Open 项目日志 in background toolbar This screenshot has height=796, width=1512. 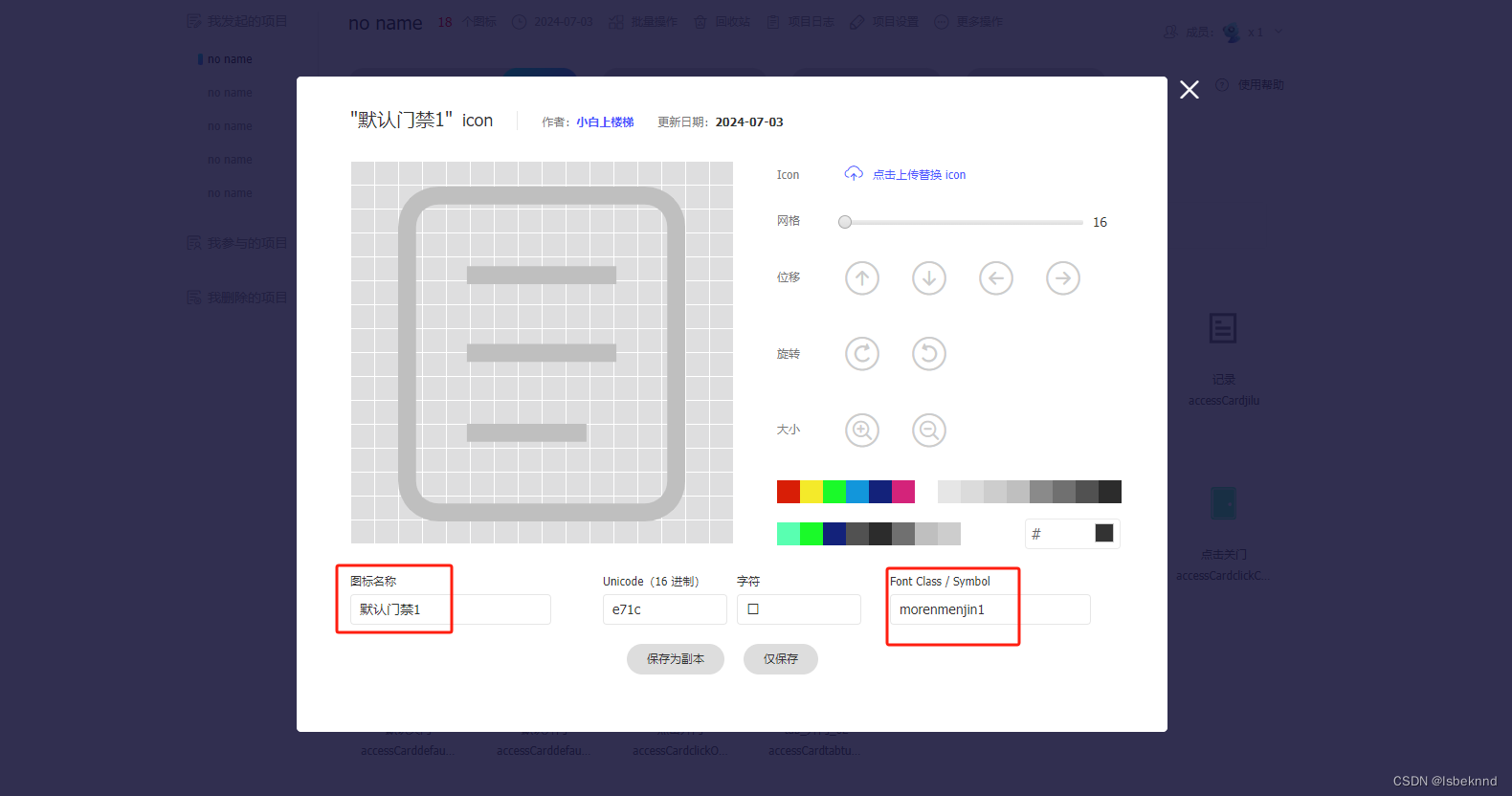pyautogui.click(x=801, y=22)
